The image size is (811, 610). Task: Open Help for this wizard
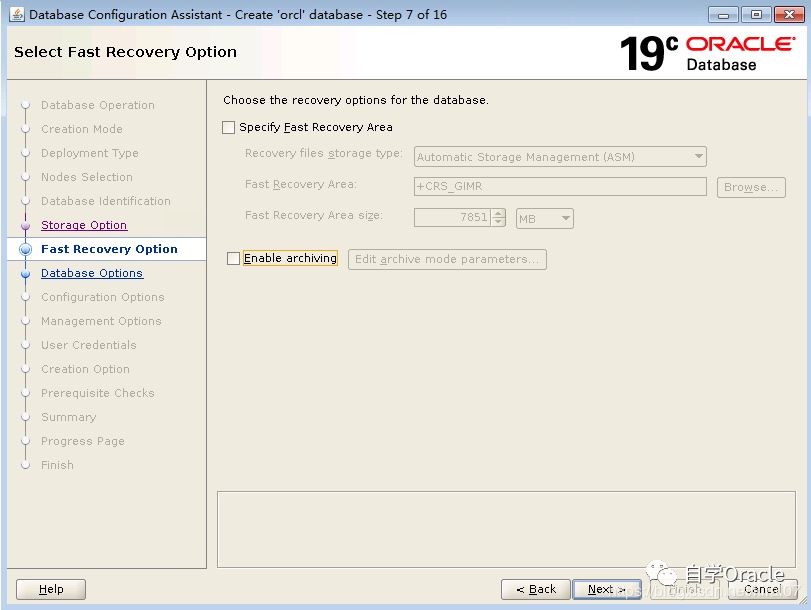click(51, 590)
